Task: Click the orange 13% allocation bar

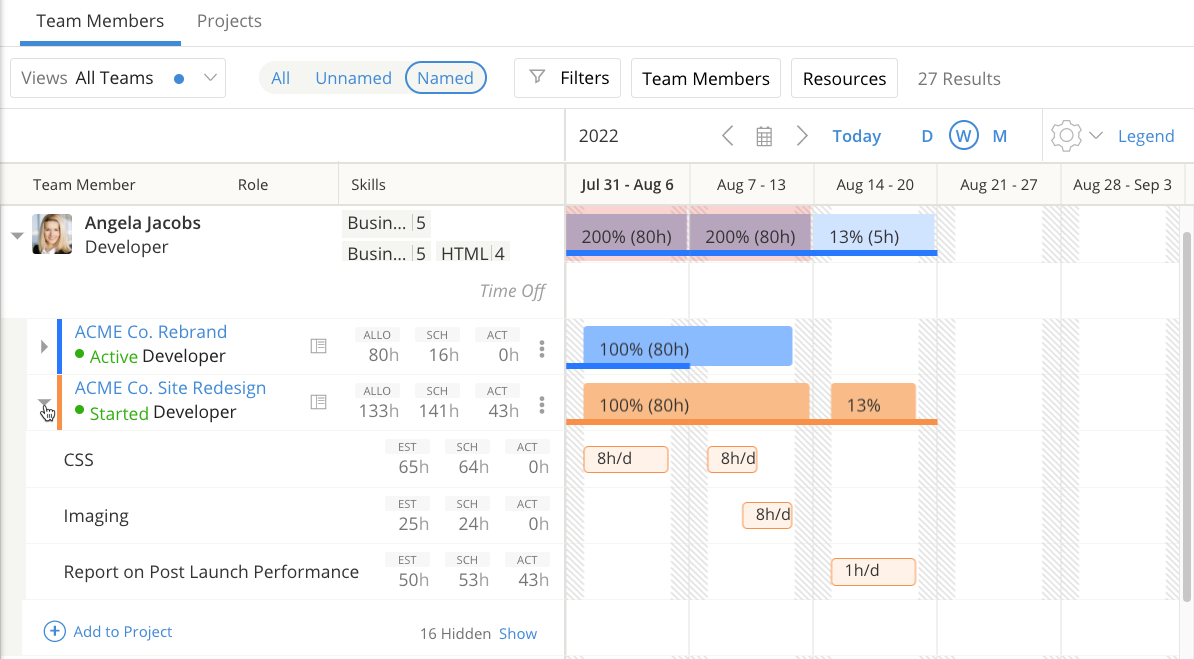Action: [872, 404]
